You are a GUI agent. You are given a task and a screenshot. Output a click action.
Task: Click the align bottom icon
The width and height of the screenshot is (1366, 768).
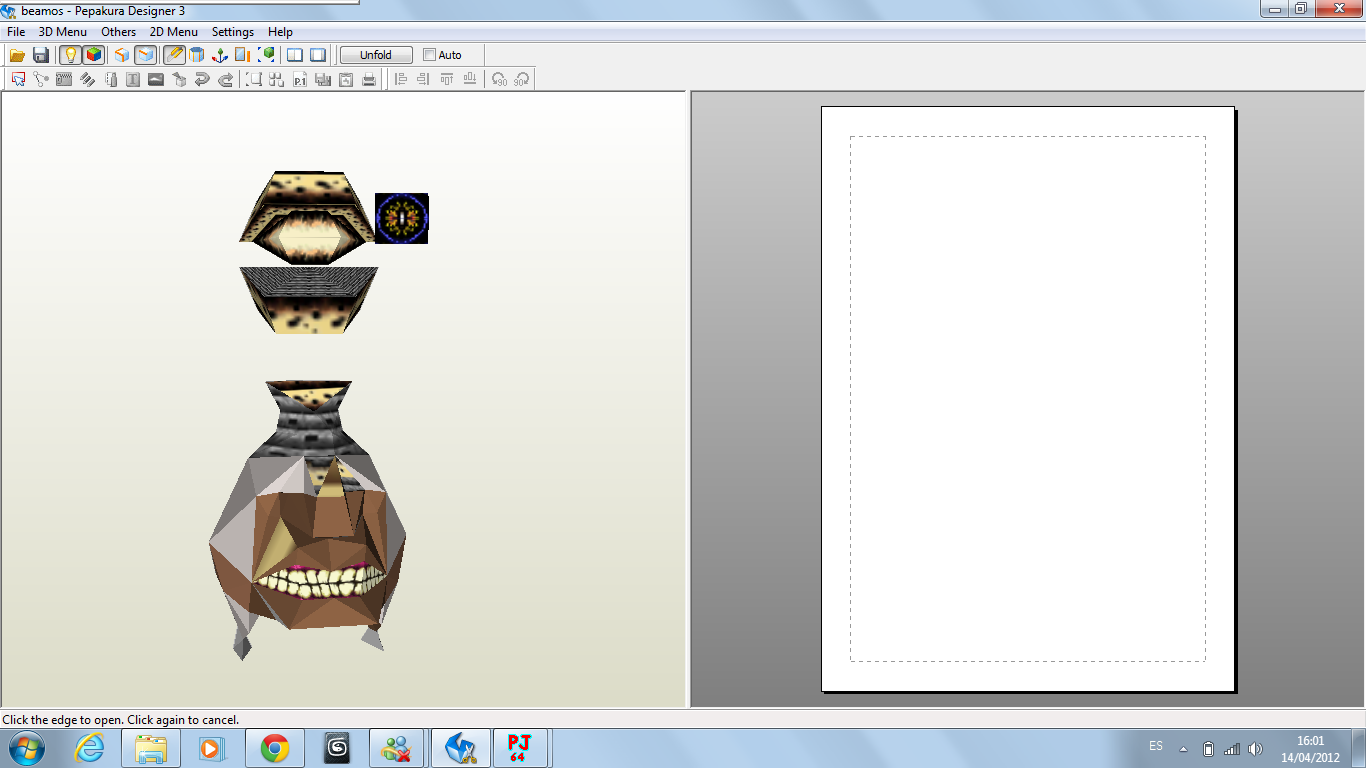tap(469, 79)
